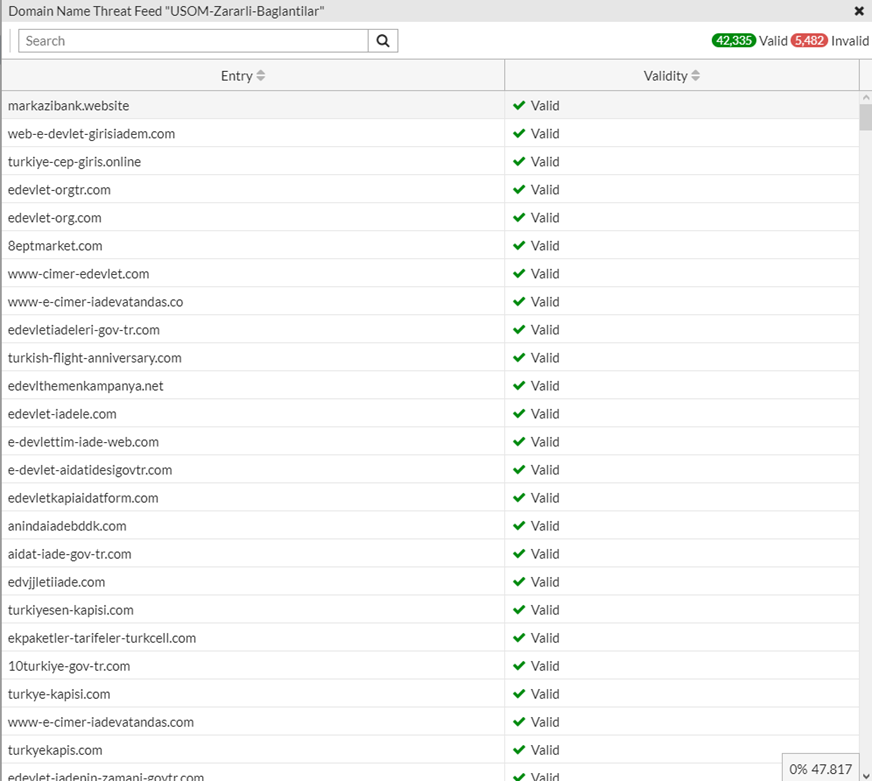Image resolution: width=872 pixels, height=781 pixels.
Task: Close the threat feed dialog
Action: tap(859, 11)
